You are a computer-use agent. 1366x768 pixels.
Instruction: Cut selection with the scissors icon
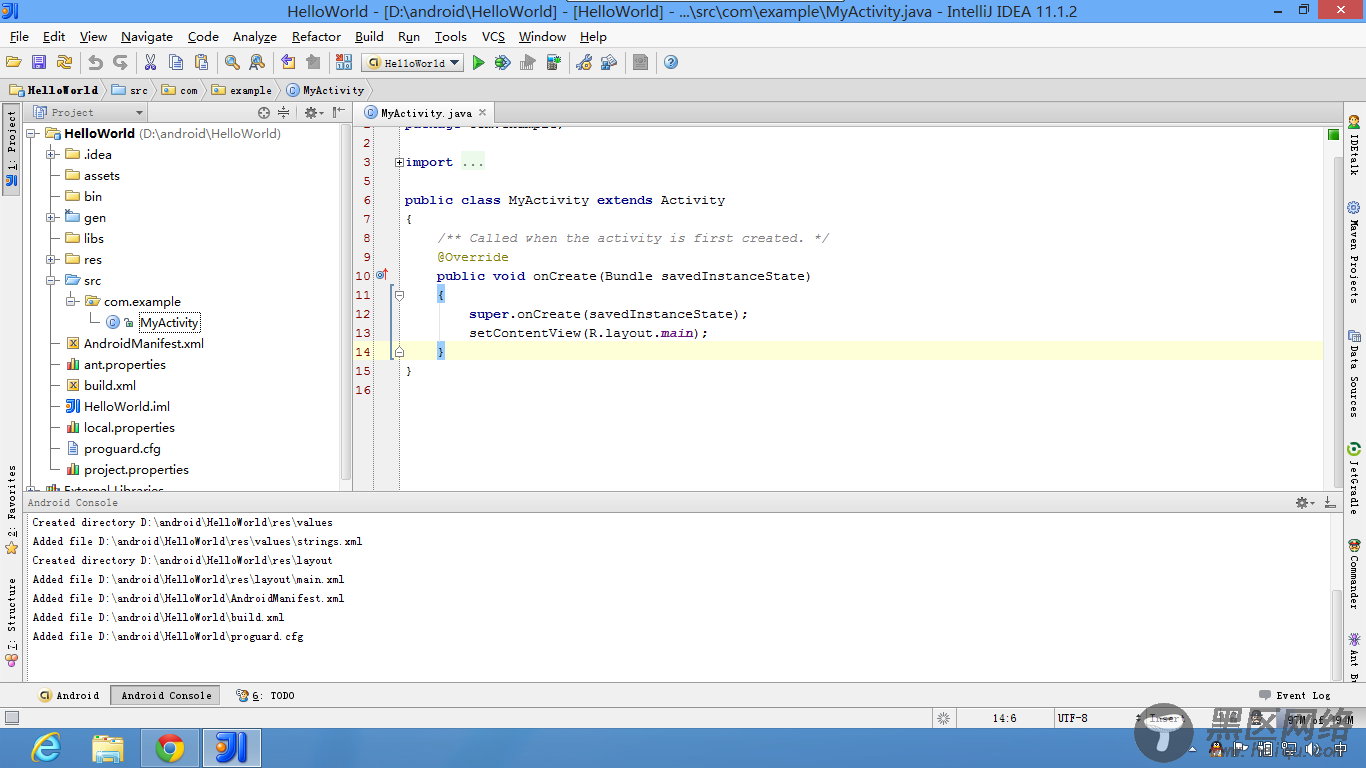coord(150,62)
